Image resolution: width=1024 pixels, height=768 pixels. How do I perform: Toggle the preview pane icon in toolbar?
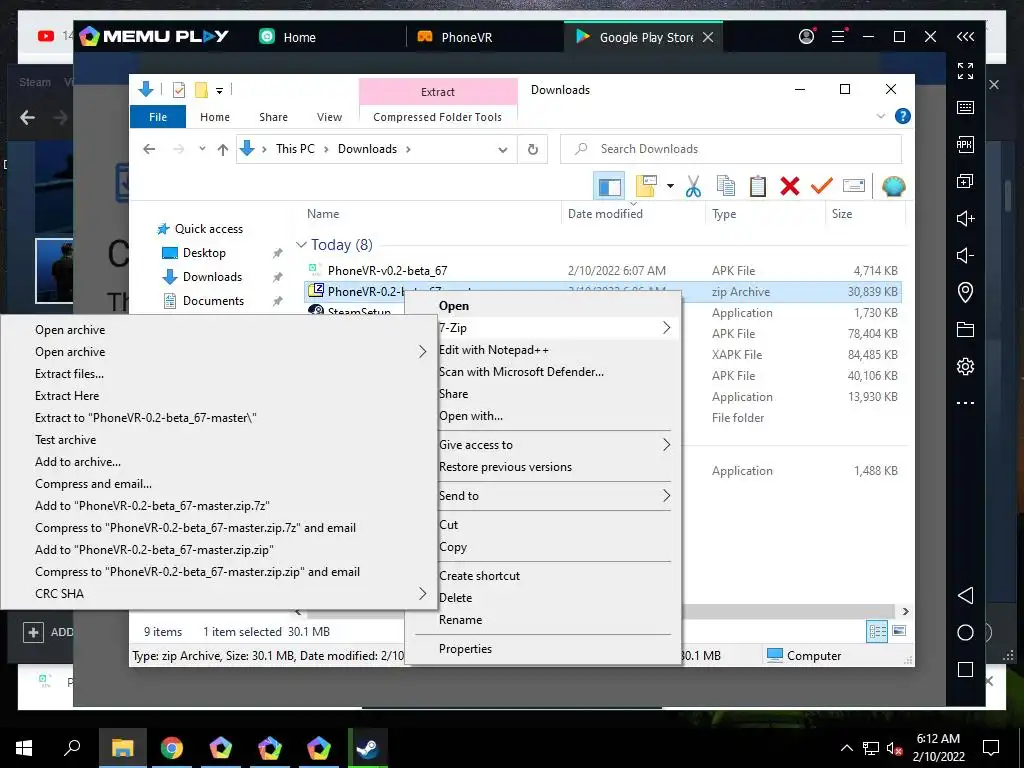[x=609, y=187]
